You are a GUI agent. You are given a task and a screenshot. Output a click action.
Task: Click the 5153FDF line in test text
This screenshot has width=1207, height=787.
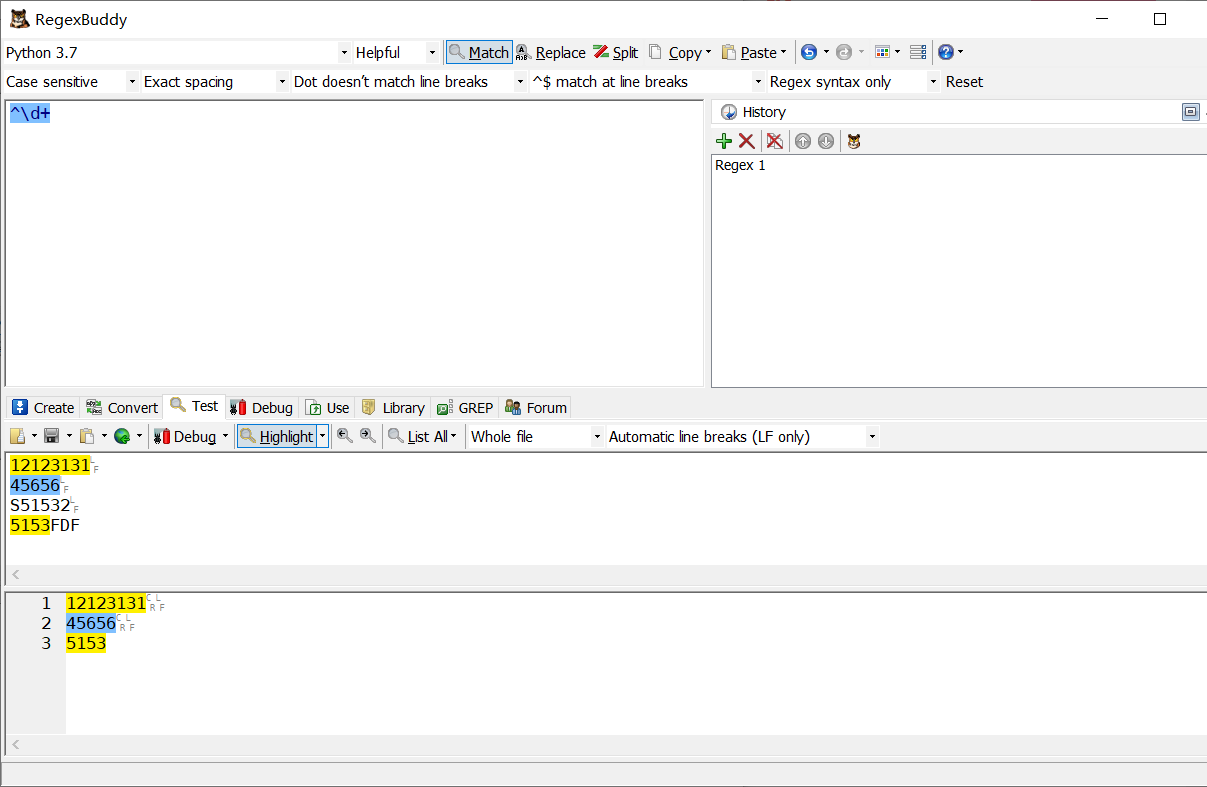[44, 525]
